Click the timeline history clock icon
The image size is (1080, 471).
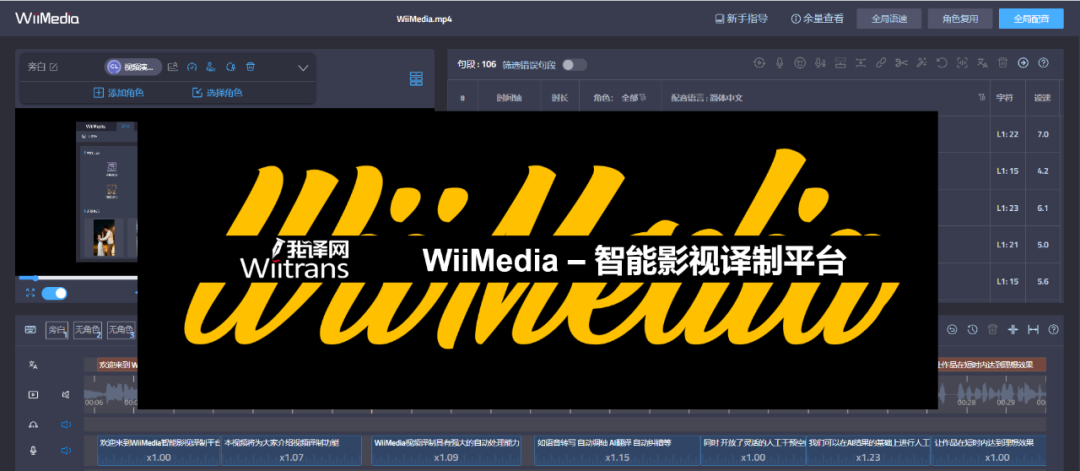point(972,330)
